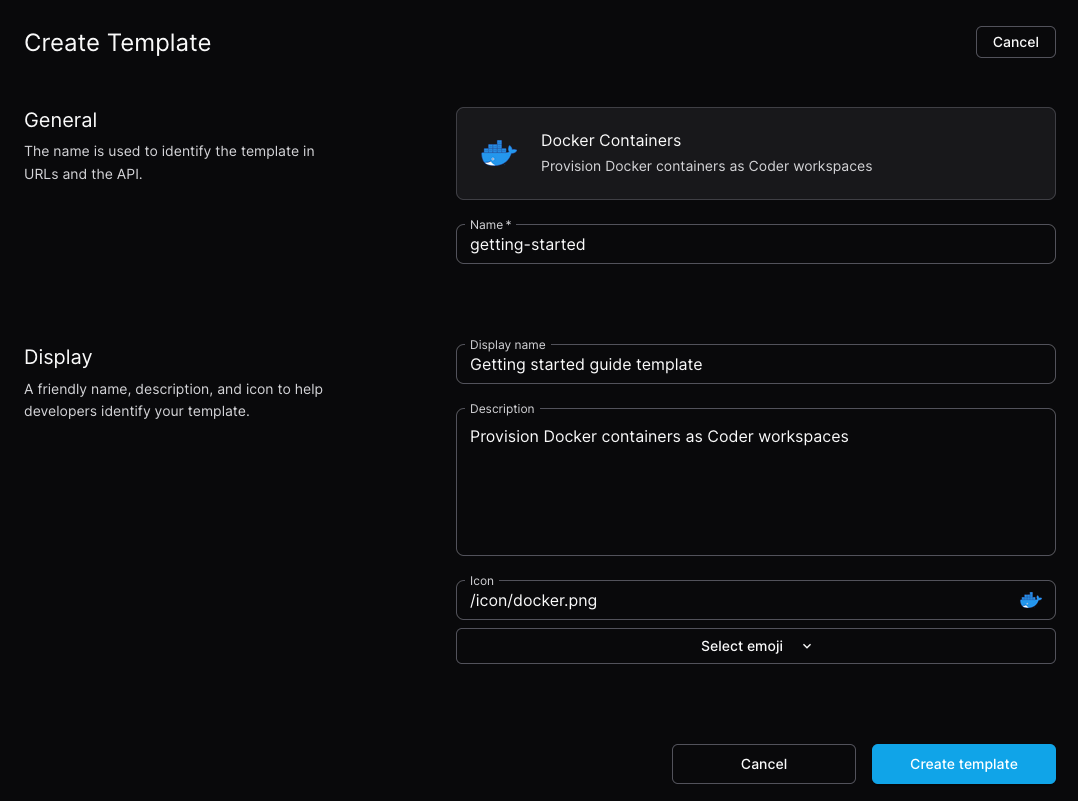Click the Docker whale logo in the template card
Image resolution: width=1078 pixels, height=801 pixels.
(498, 153)
